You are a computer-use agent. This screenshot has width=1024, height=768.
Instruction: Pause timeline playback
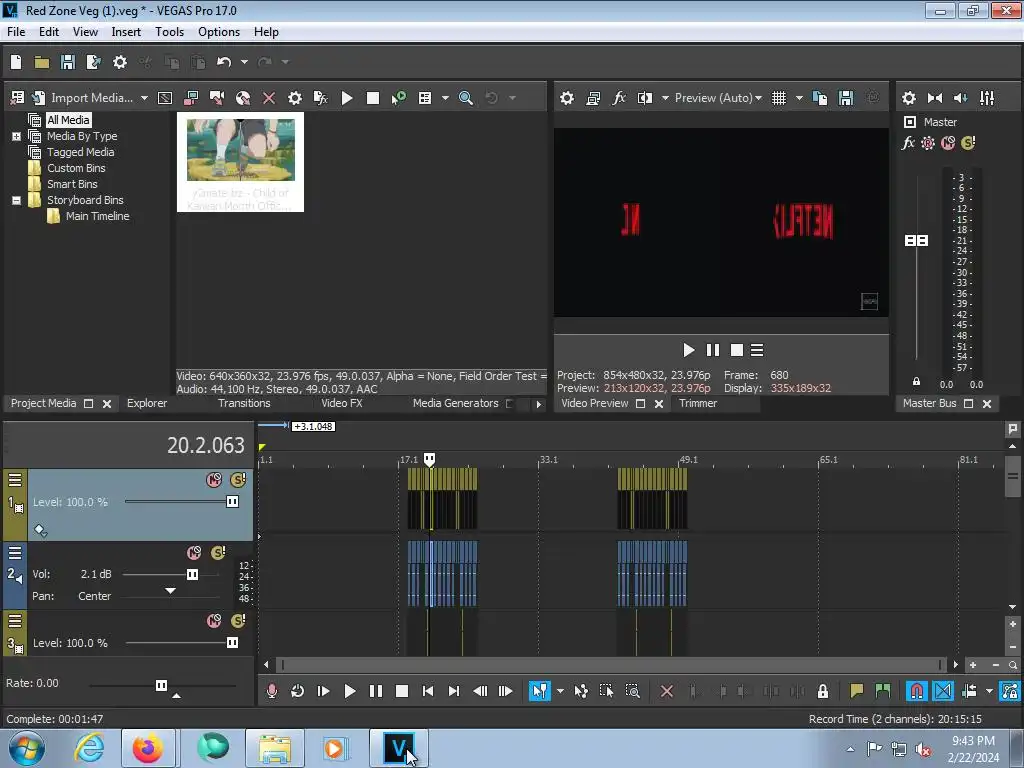[376, 691]
